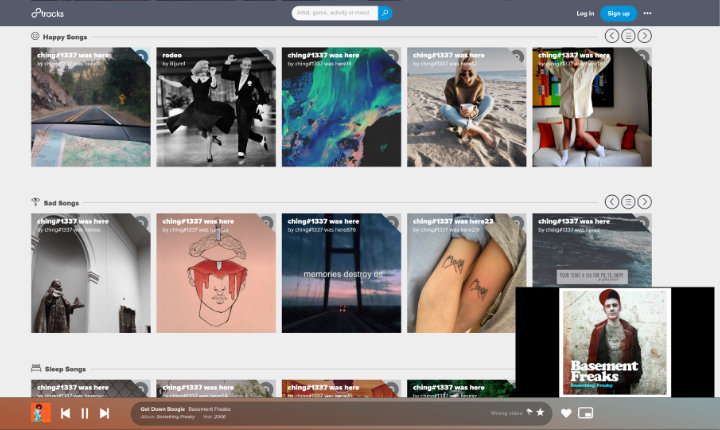Click corner play icon on statue card
The width and height of the screenshot is (720, 430).
[142, 222]
